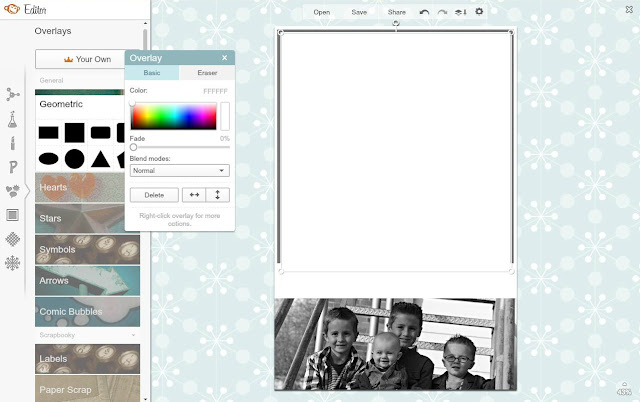
Task: Select the Overlays butterfly icon in sidebar
Action: pos(13,191)
